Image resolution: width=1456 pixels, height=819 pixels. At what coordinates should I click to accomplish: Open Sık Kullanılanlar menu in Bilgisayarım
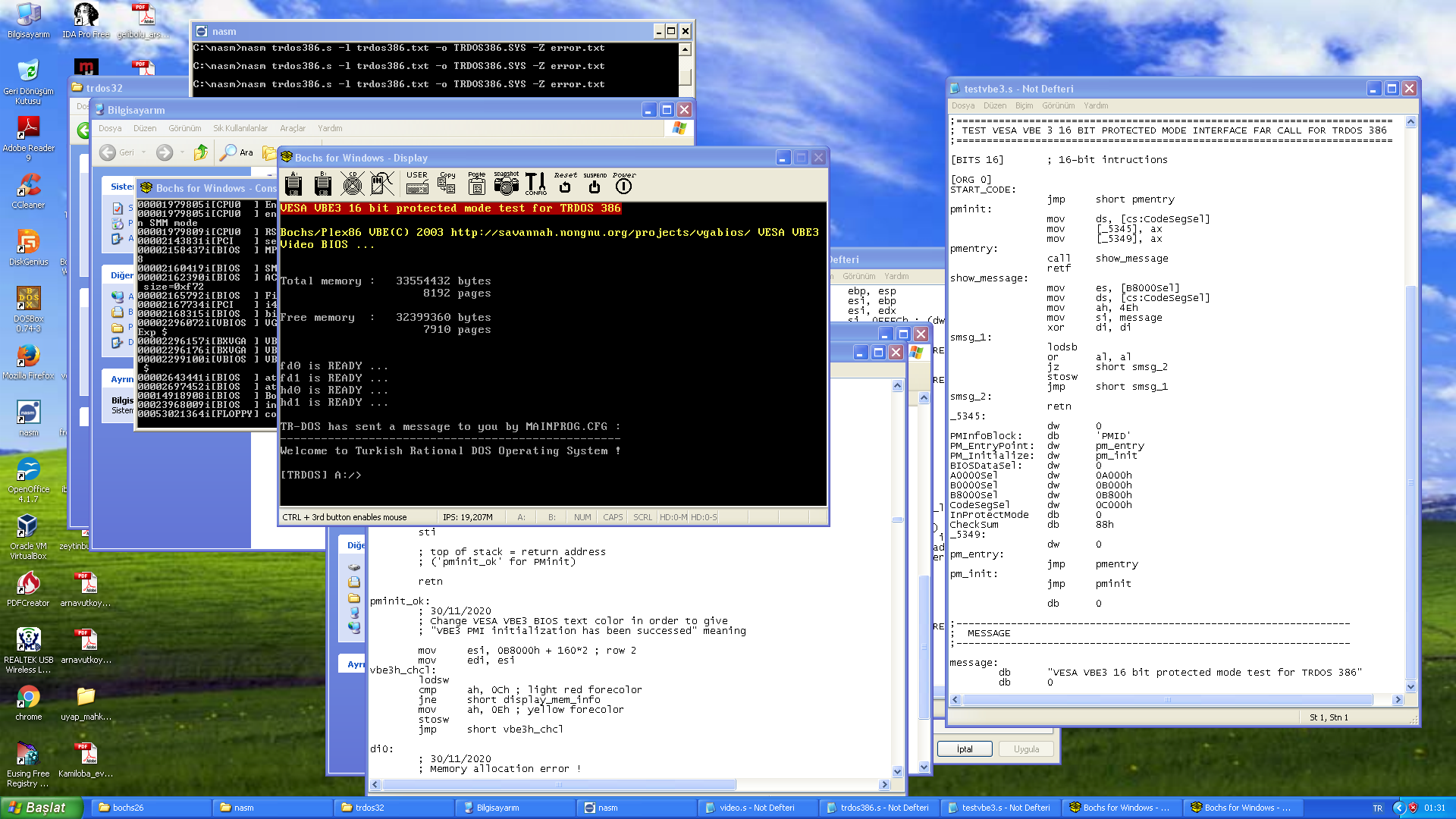tap(240, 128)
